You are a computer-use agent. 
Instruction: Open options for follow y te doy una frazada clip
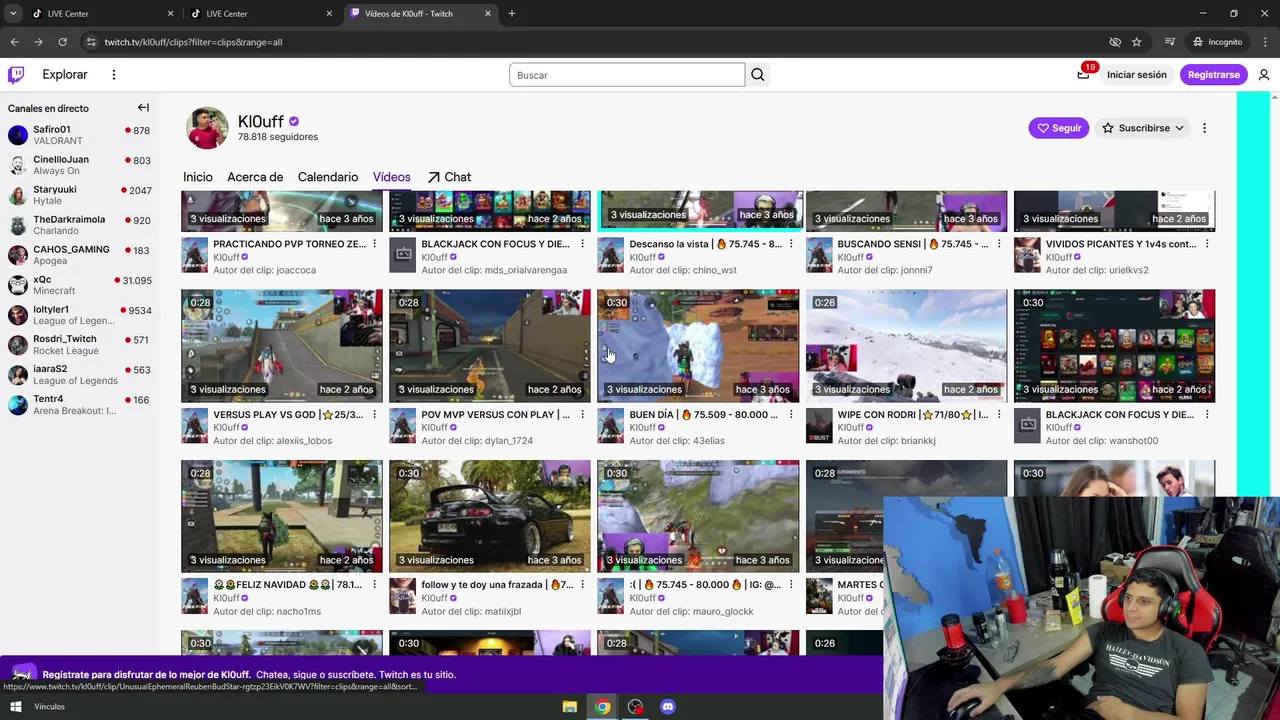(583, 585)
